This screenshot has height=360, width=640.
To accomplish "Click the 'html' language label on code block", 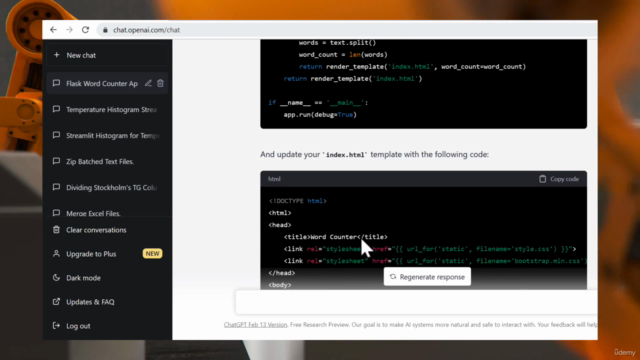I will pyautogui.click(x=274, y=179).
